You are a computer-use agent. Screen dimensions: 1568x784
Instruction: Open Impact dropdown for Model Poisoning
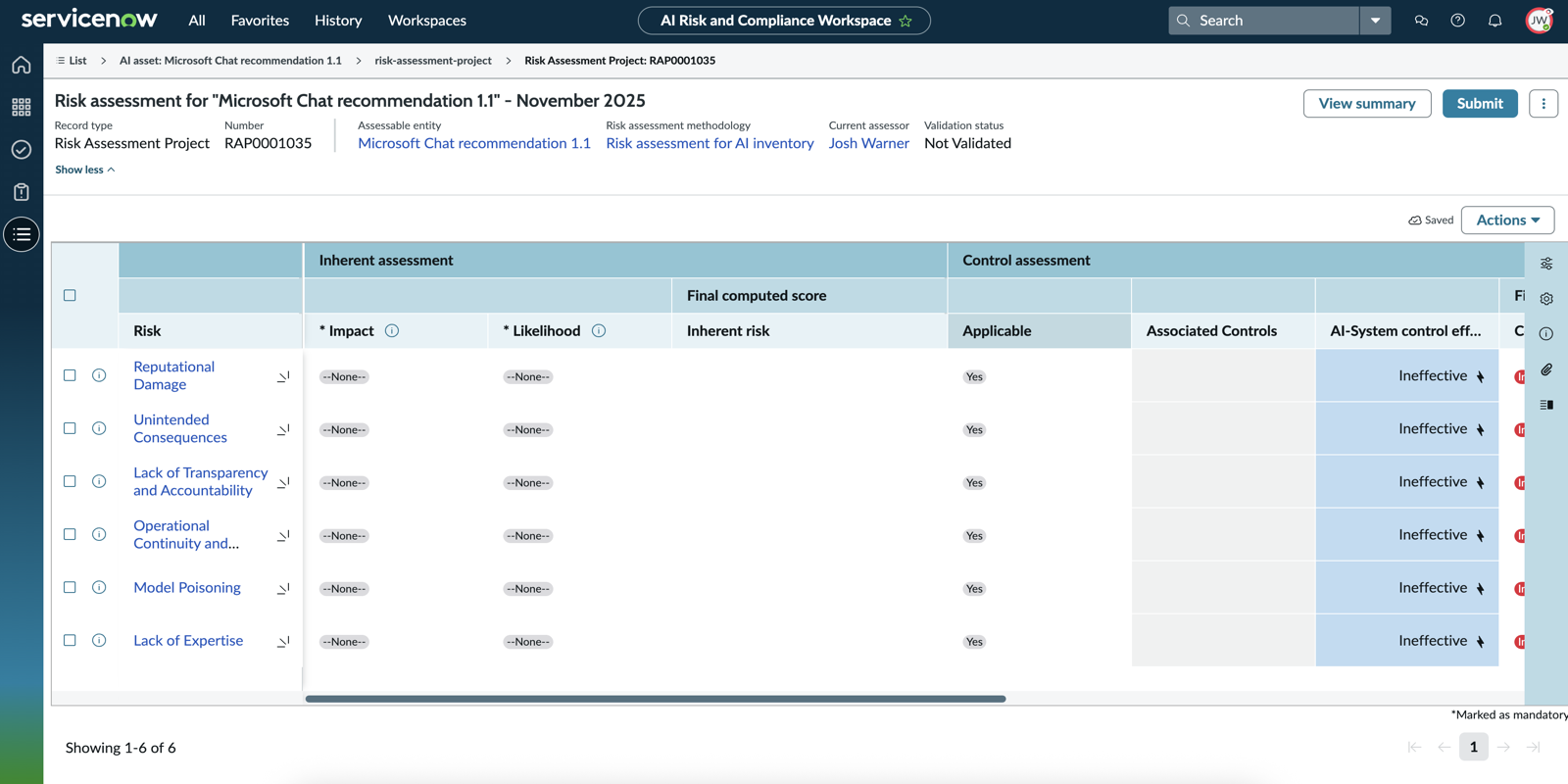(344, 588)
